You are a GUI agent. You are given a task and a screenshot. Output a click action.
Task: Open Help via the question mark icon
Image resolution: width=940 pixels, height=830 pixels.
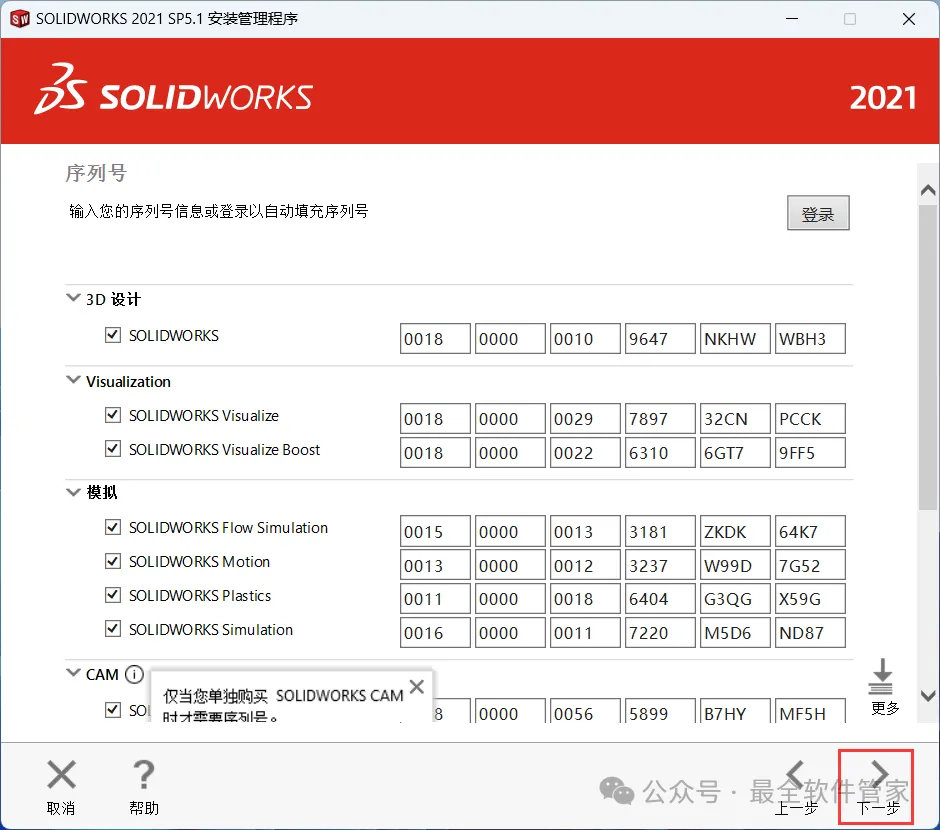click(143, 774)
